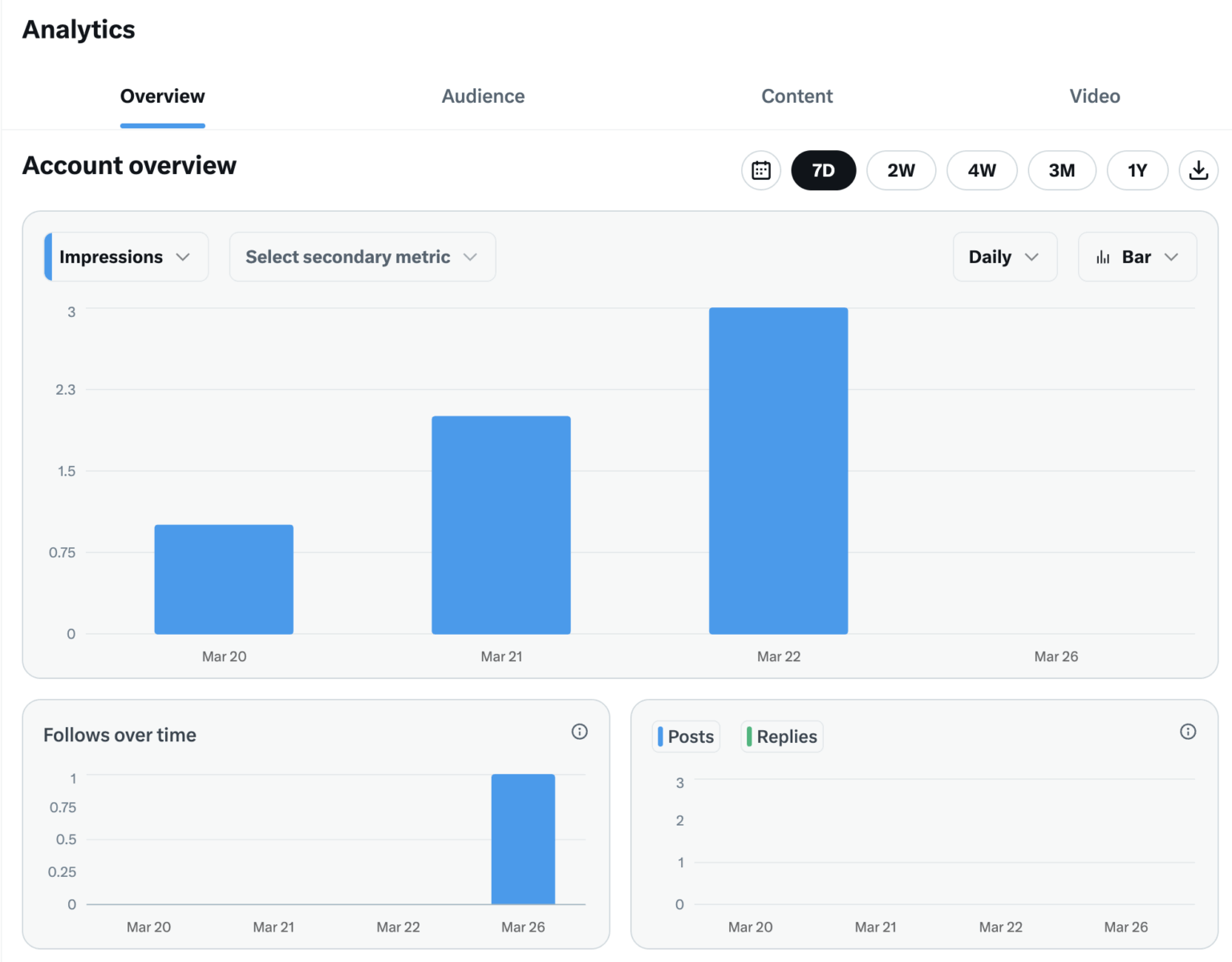Click the info icon on Follows over time
1232x962 pixels.
(579, 731)
